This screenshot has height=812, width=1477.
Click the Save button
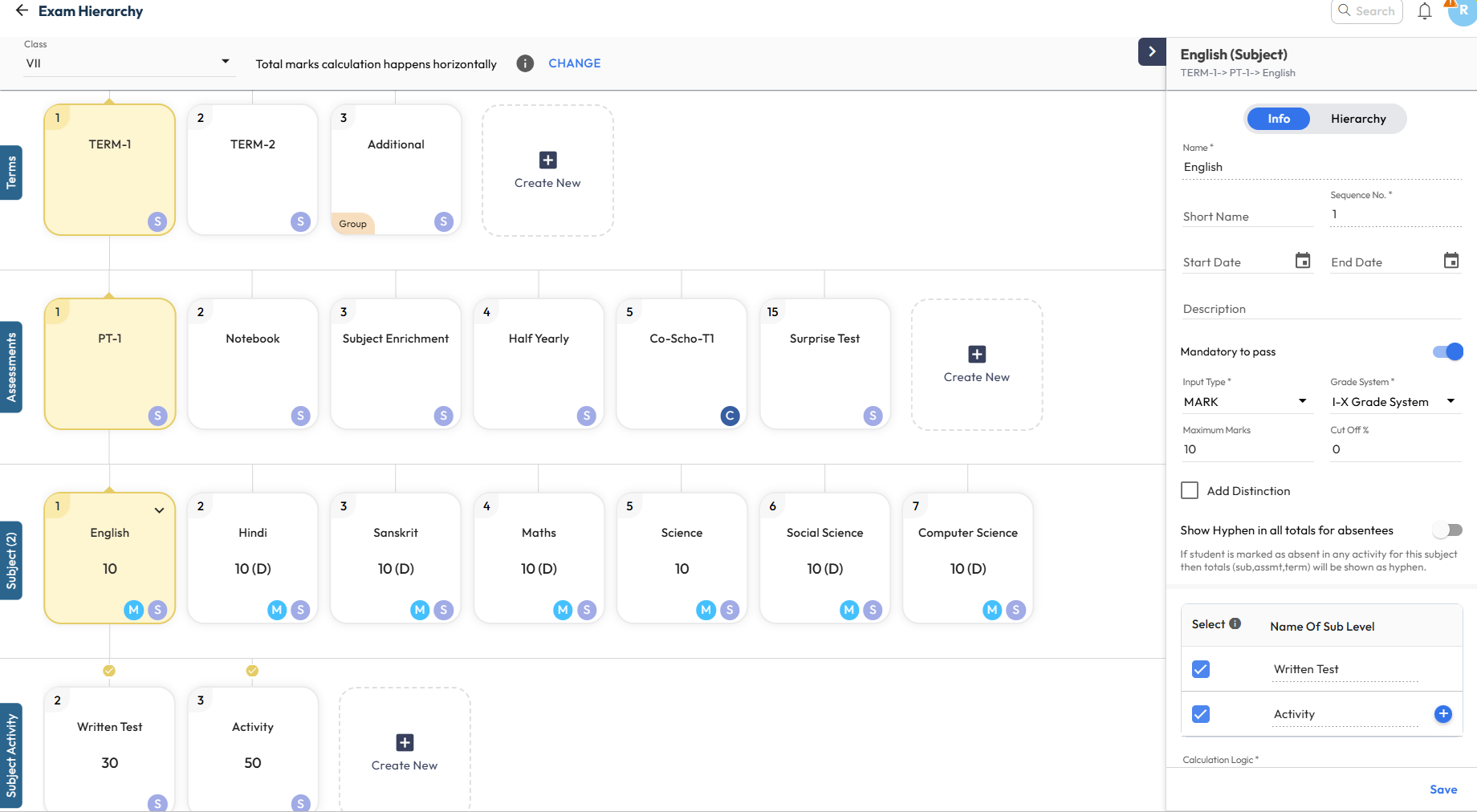pyautogui.click(x=1442, y=790)
